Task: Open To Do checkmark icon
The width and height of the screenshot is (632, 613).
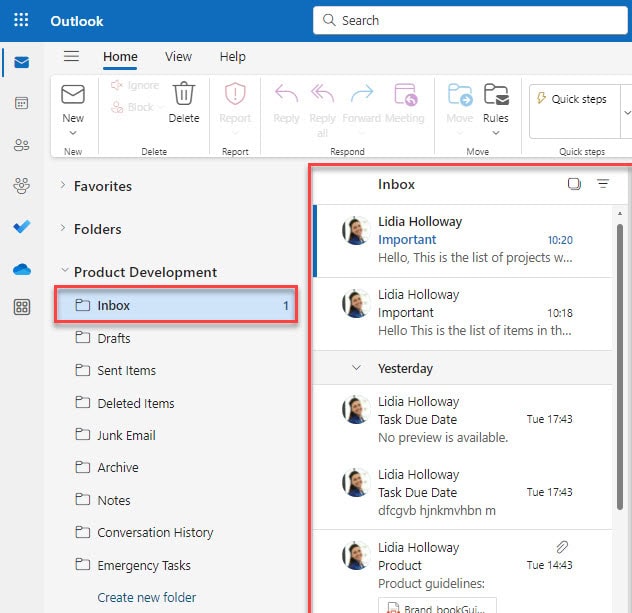Action: point(21,226)
